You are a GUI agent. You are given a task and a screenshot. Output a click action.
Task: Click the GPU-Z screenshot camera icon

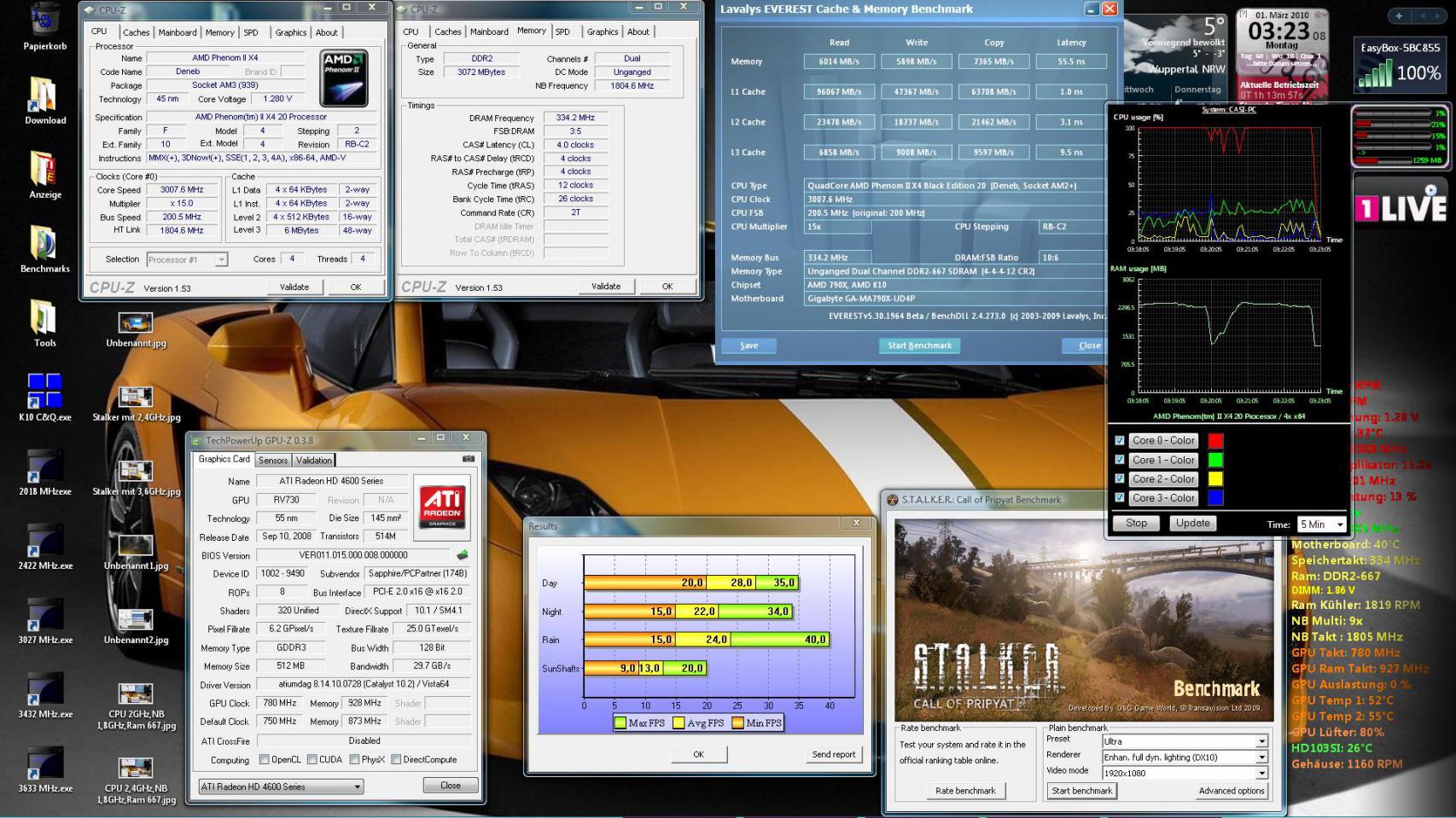pyautogui.click(x=468, y=459)
